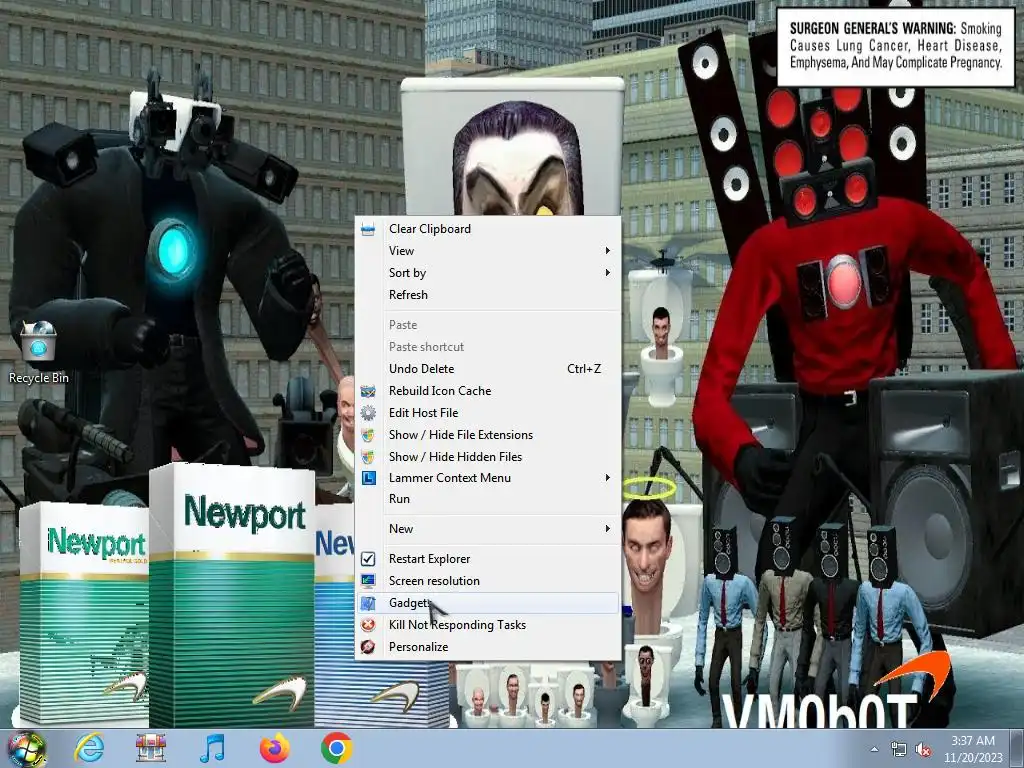1024x768 pixels.
Task: Click the Screen resolution monitor icon
Action: tap(368, 581)
